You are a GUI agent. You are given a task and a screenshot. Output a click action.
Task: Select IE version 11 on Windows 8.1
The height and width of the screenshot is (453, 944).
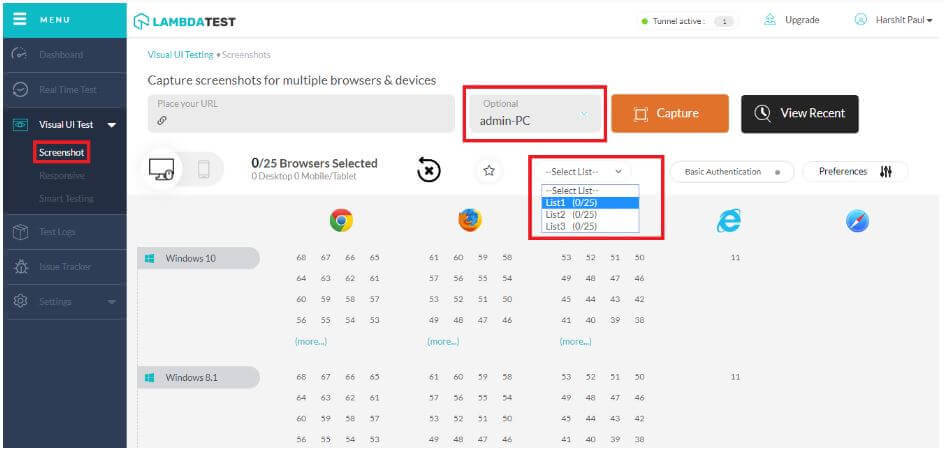tap(735, 377)
